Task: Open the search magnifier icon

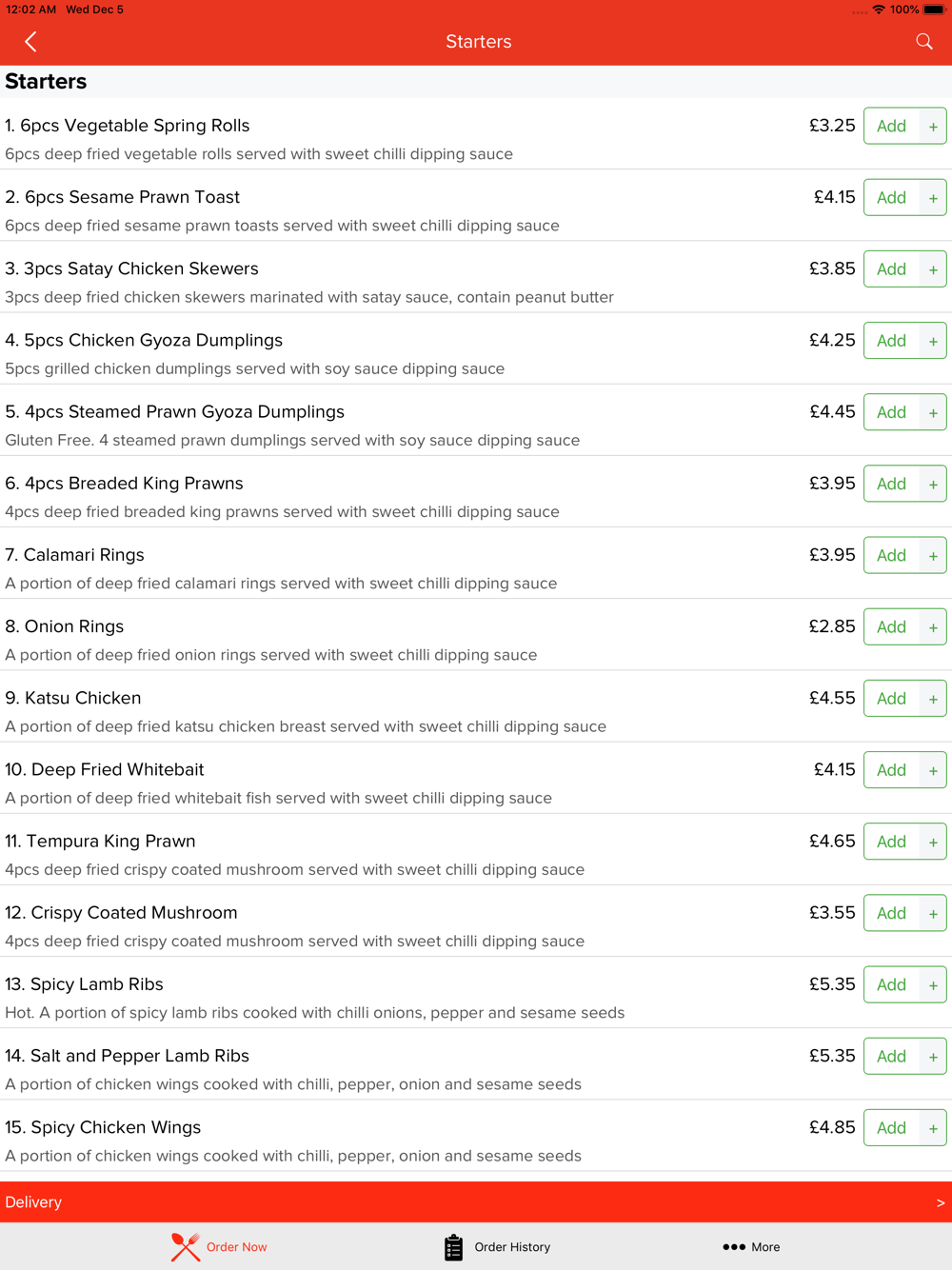Action: 924,41
